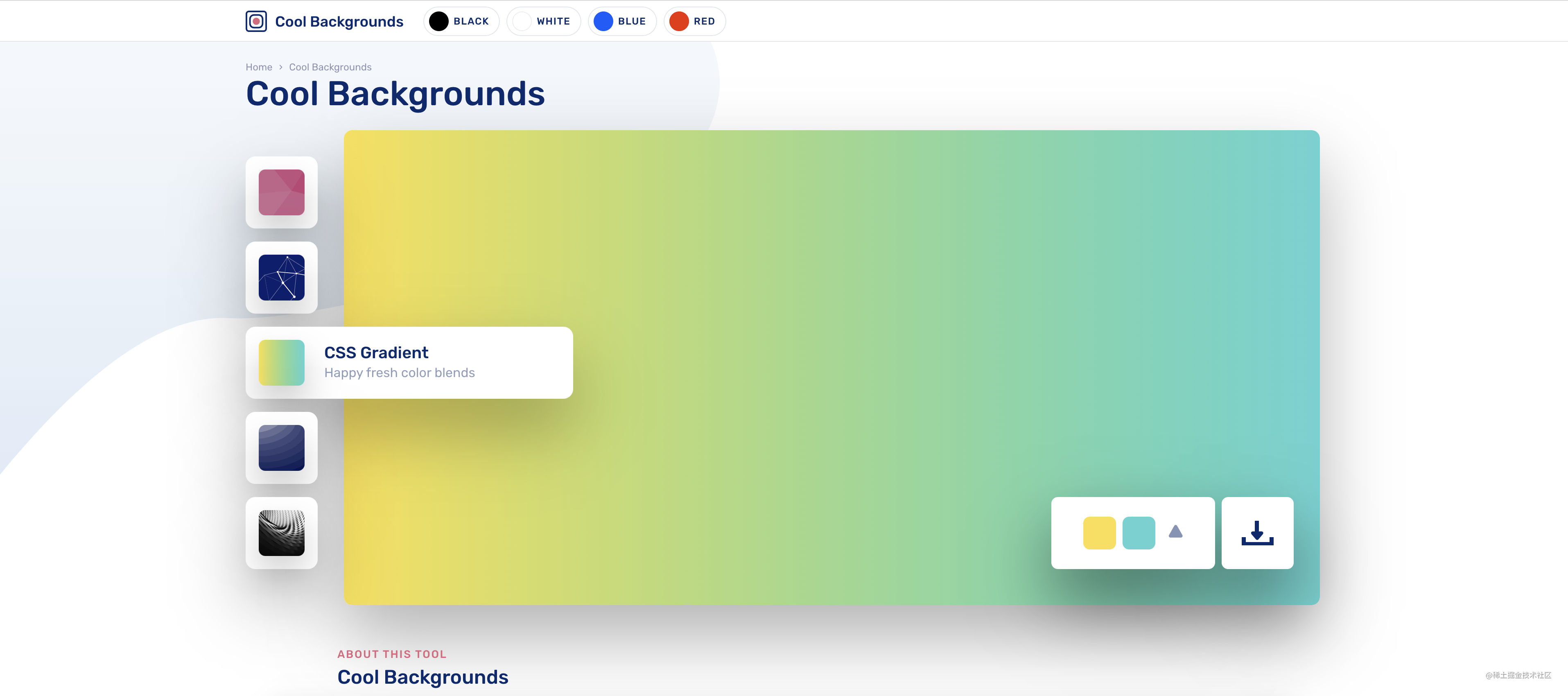
Task: Select the CSS Gradient card title
Action: 376,353
